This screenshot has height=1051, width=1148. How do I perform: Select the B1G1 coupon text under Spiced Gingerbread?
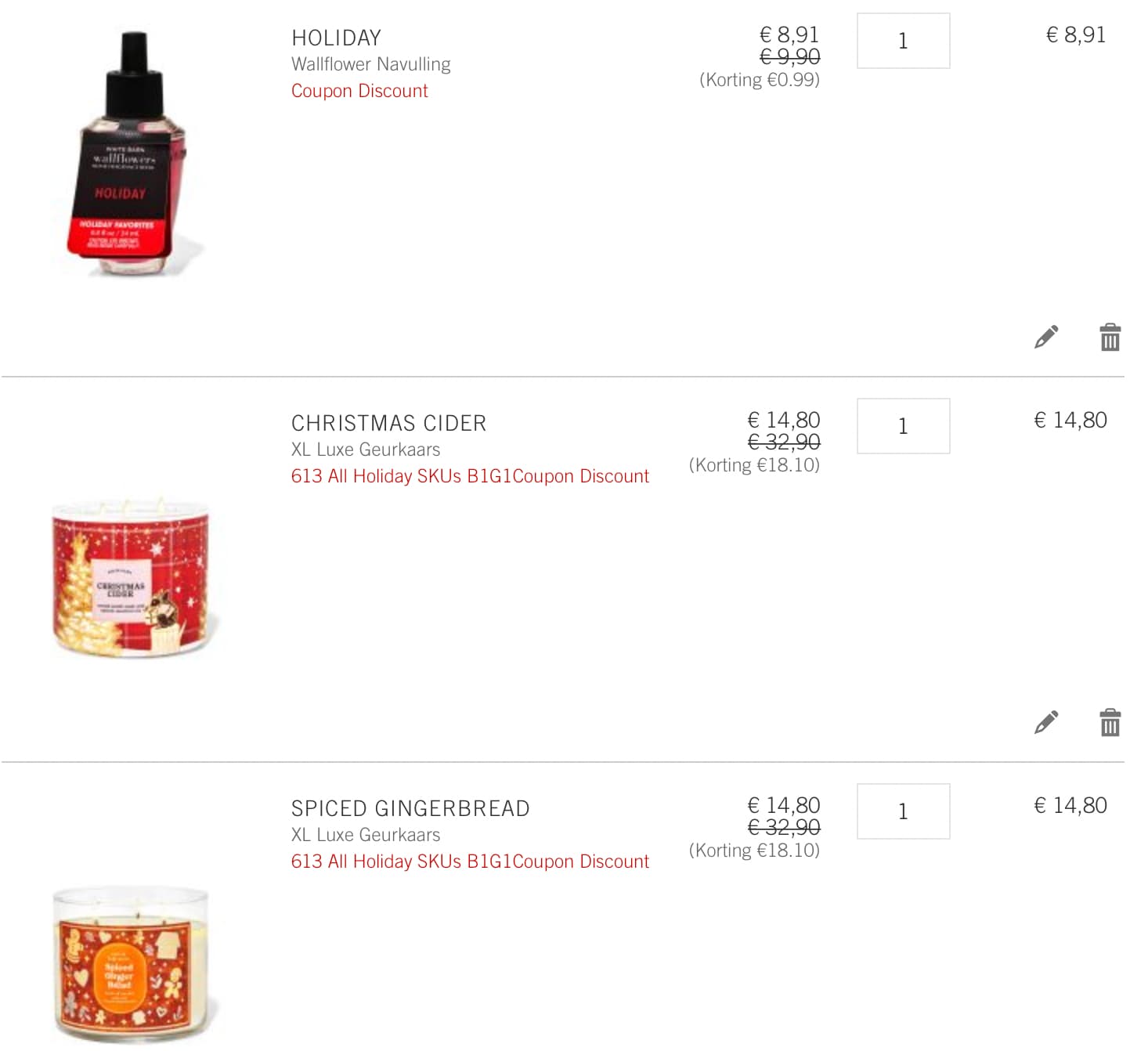[x=470, y=861]
